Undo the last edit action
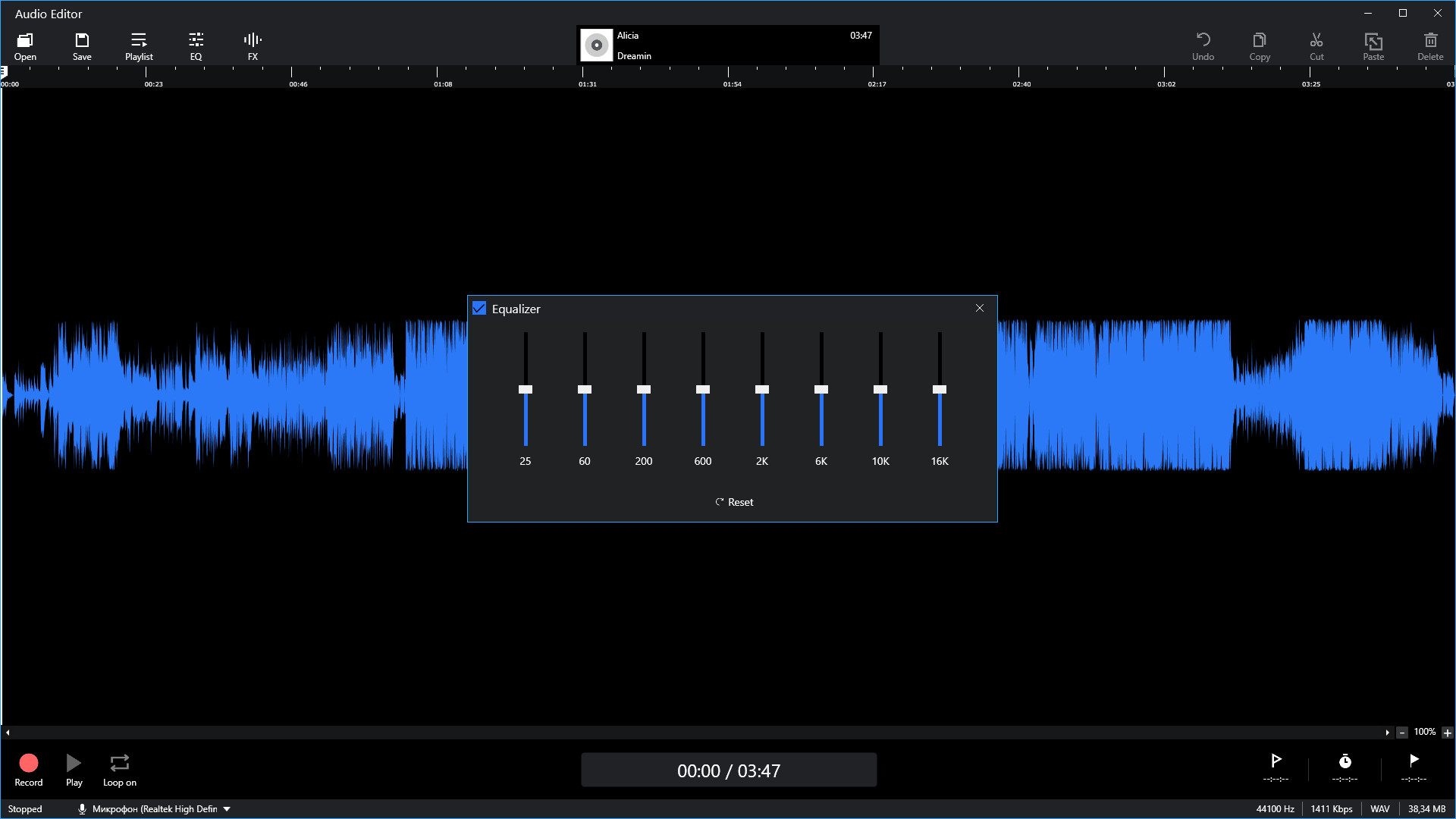This screenshot has height=819, width=1456. point(1203,45)
